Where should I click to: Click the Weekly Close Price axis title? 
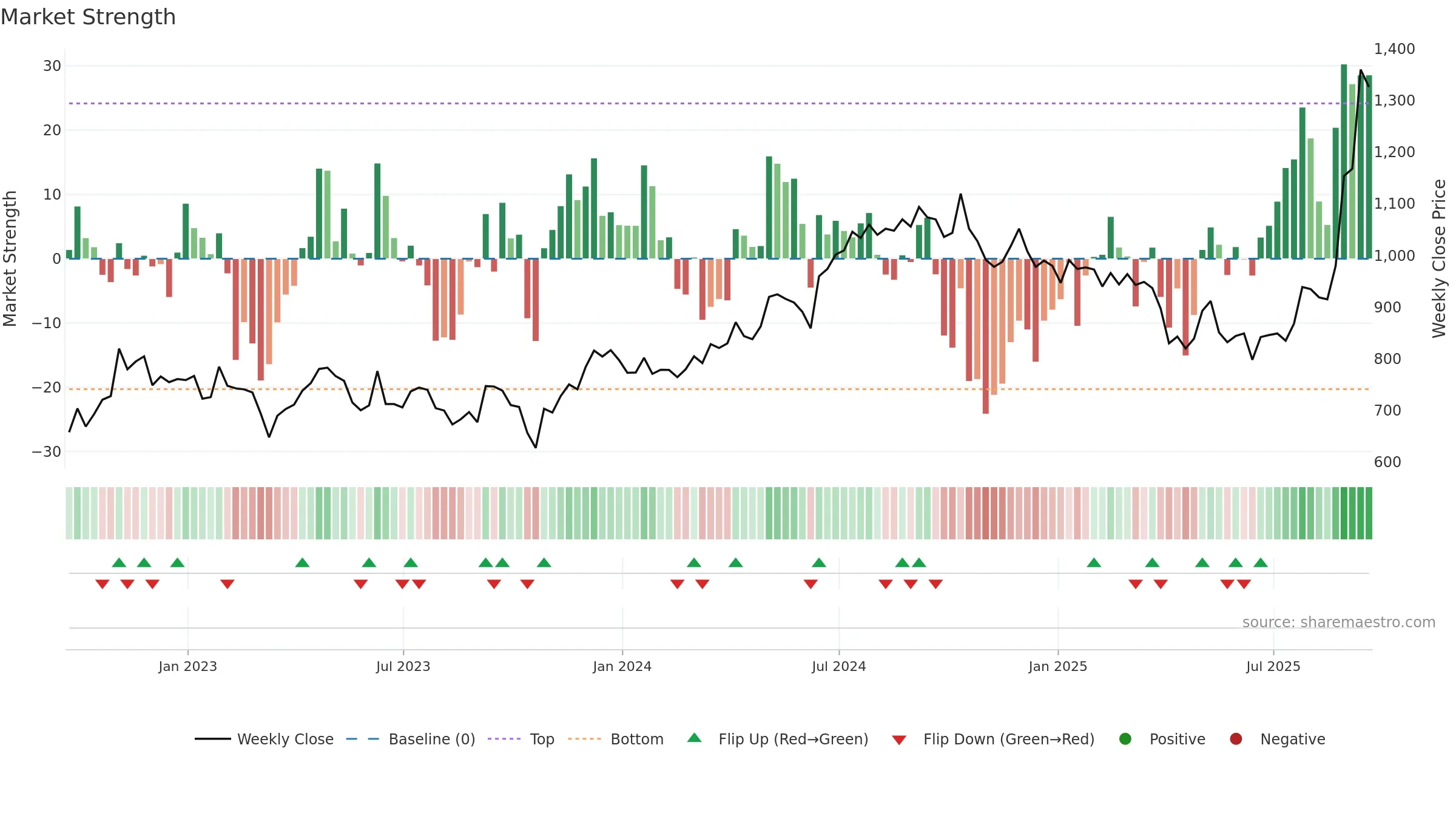coord(1439,258)
